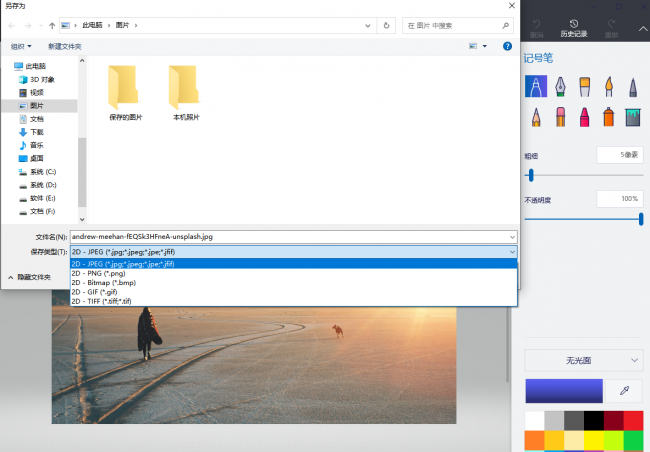Open the dialog help button
Viewport: 650px width, 452px height.
point(507,46)
